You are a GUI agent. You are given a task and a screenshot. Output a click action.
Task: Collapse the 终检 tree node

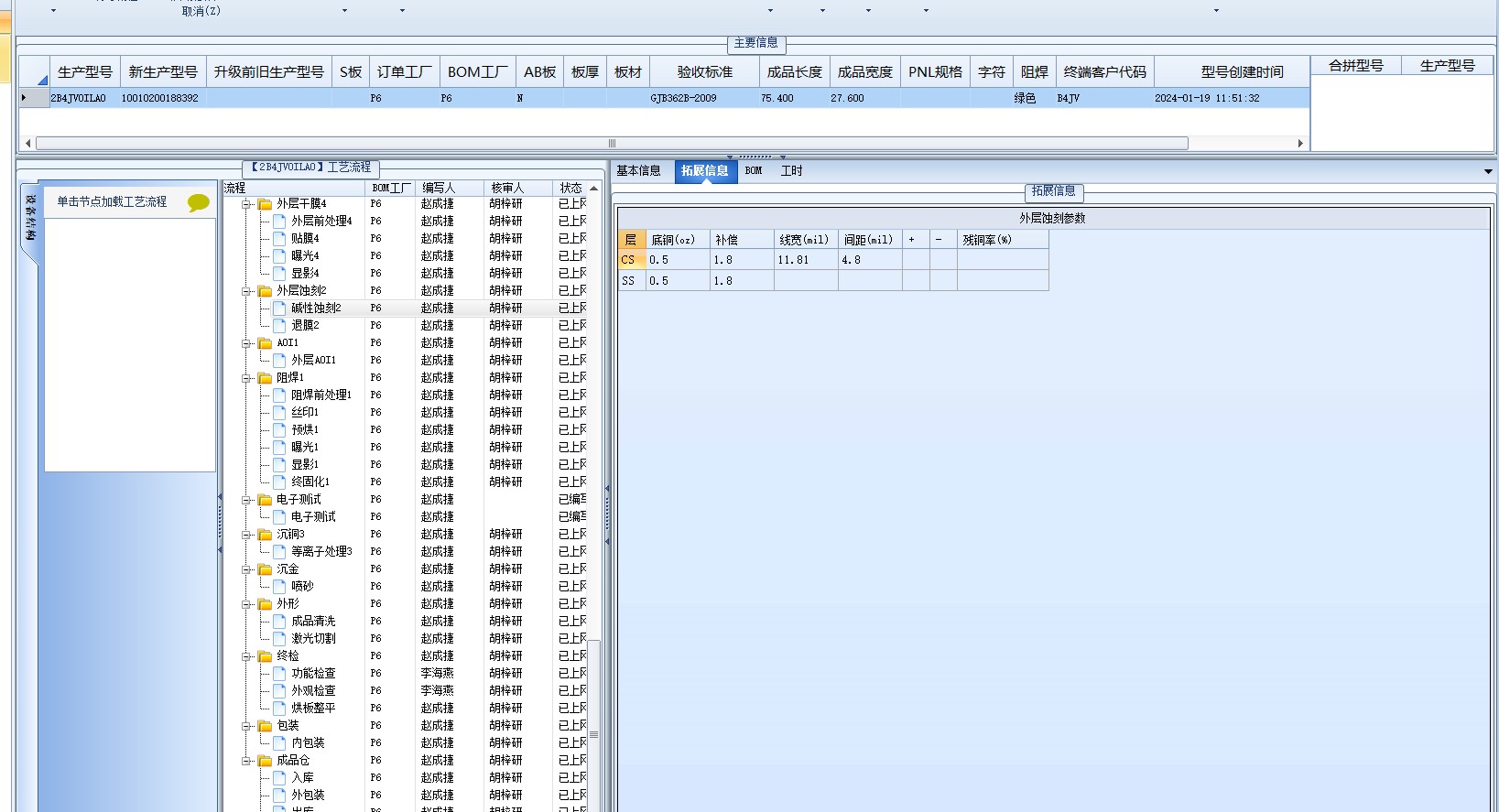pyautogui.click(x=246, y=656)
